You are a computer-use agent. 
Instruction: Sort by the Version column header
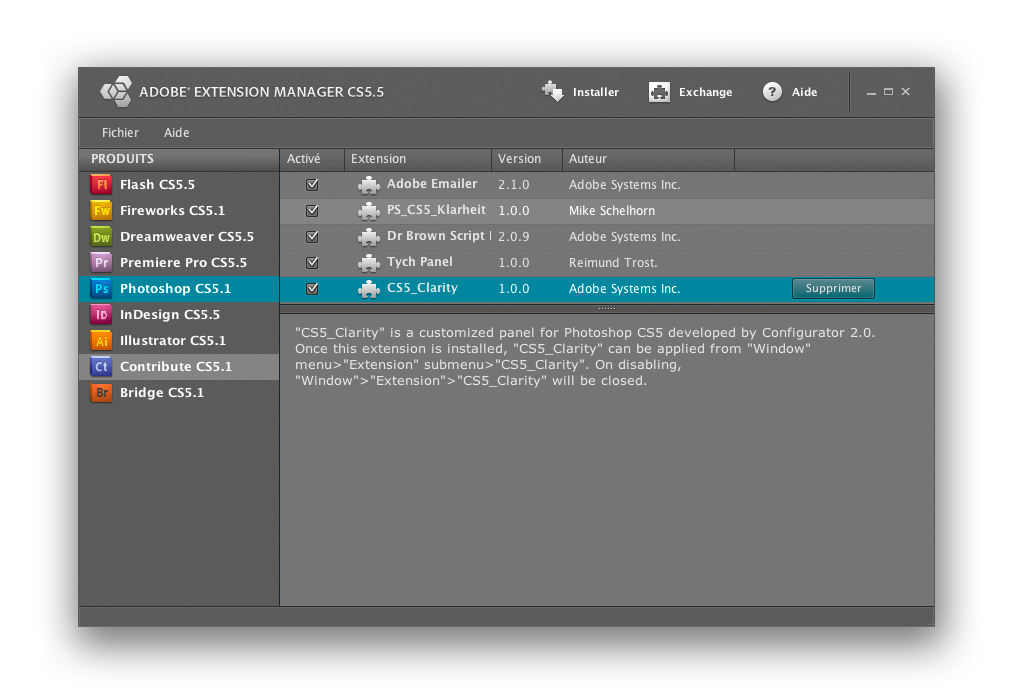point(527,159)
